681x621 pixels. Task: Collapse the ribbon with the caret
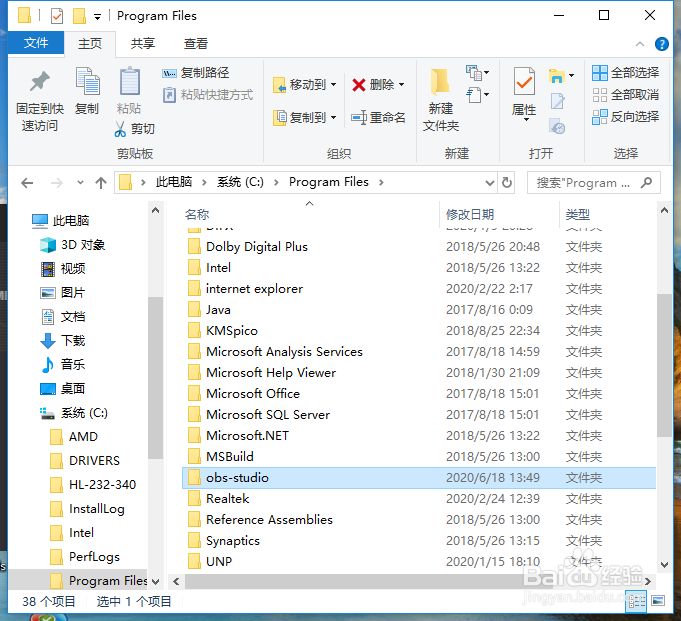[x=640, y=44]
